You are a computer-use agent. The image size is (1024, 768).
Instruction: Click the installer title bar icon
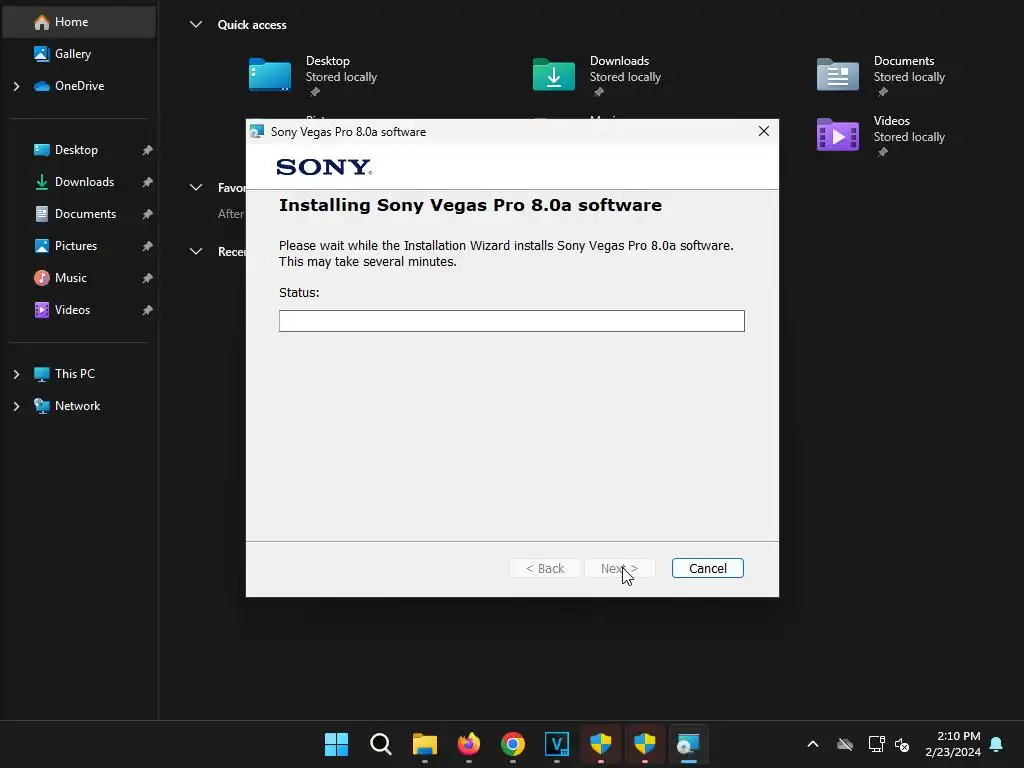257,131
